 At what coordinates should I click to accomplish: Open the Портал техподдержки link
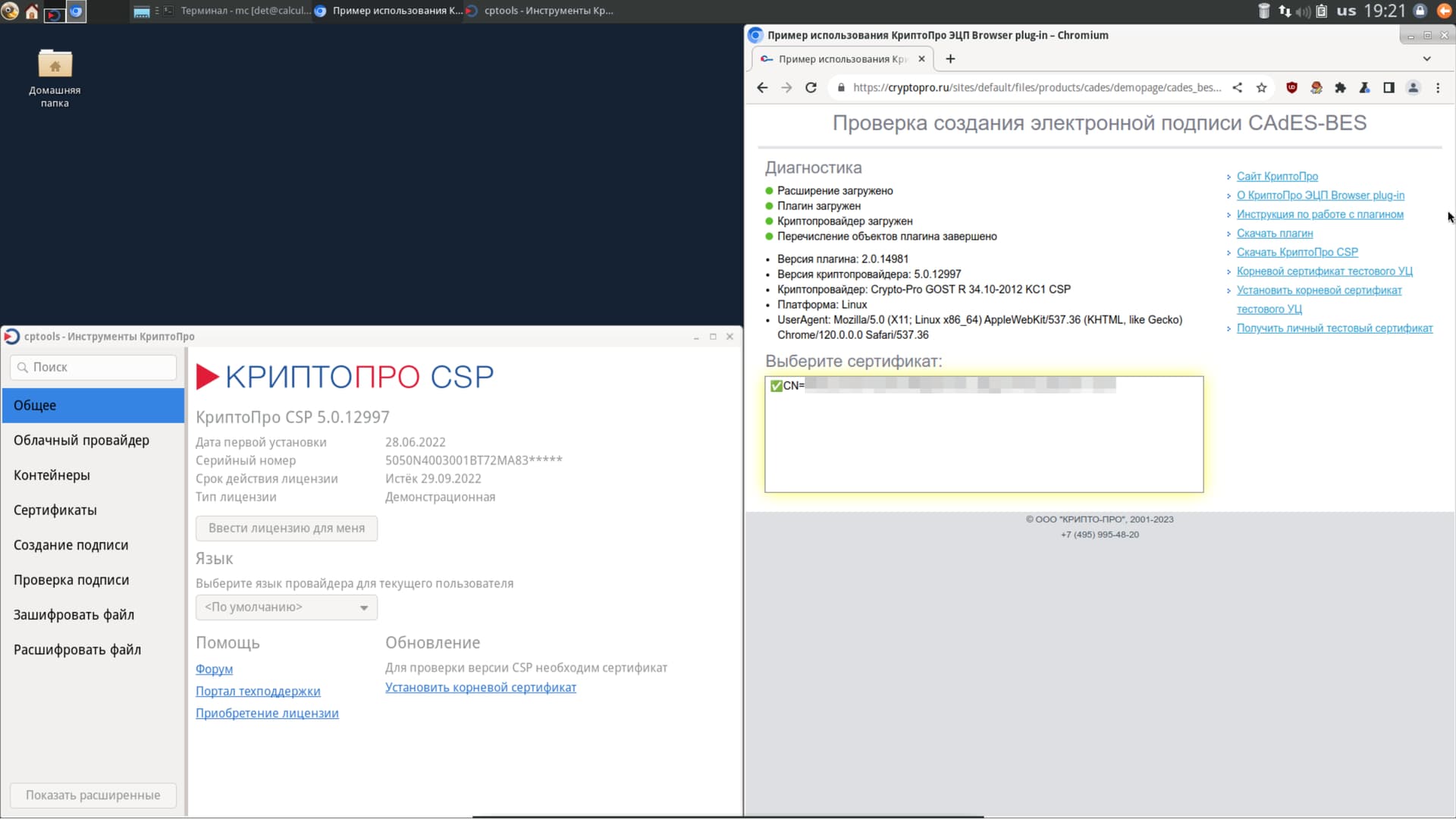[x=258, y=692]
